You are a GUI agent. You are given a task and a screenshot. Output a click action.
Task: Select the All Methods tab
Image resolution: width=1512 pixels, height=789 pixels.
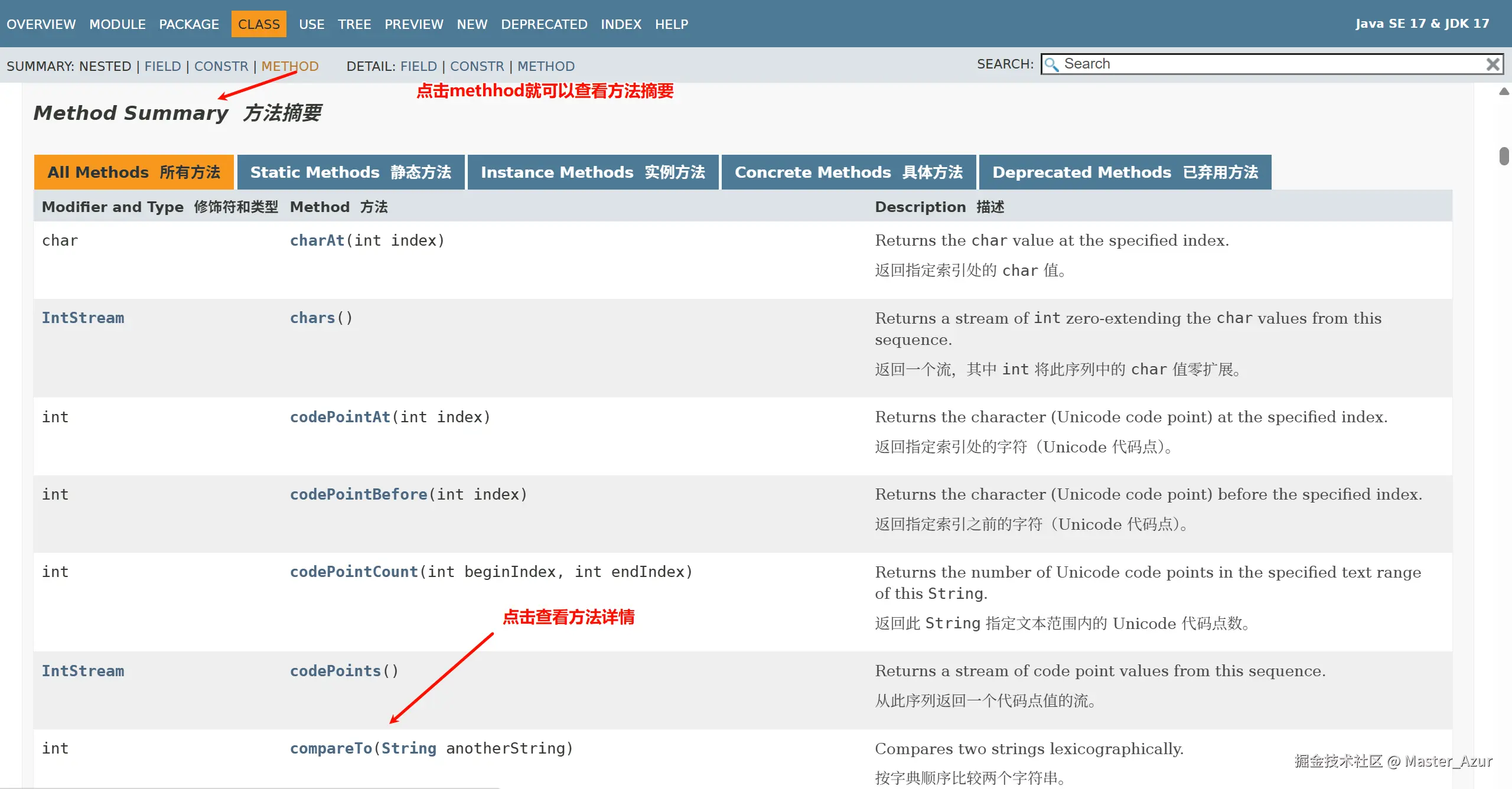point(133,172)
